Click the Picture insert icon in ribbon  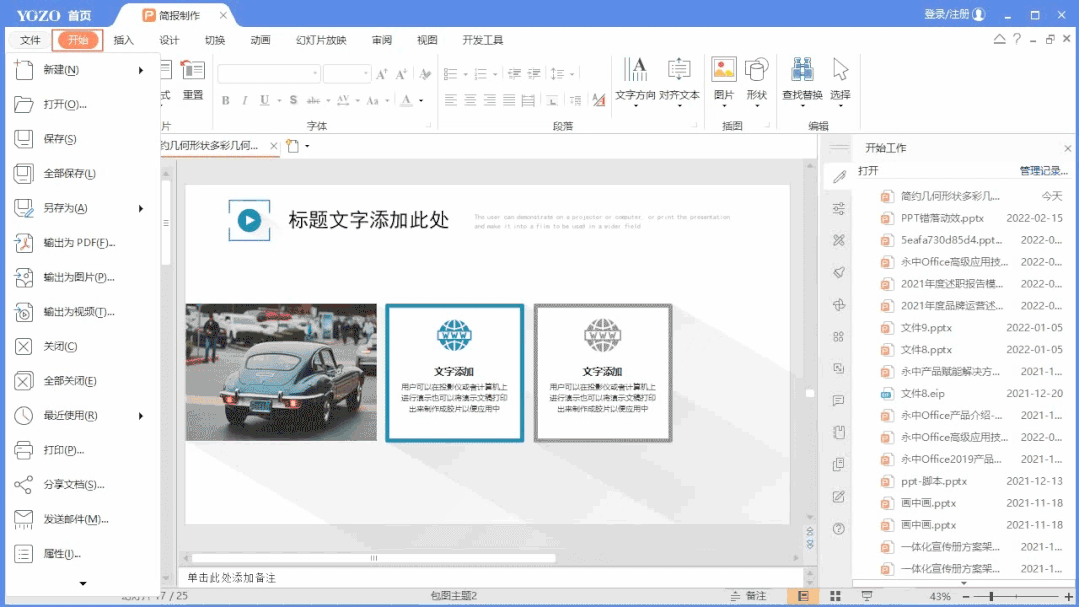coord(724,70)
